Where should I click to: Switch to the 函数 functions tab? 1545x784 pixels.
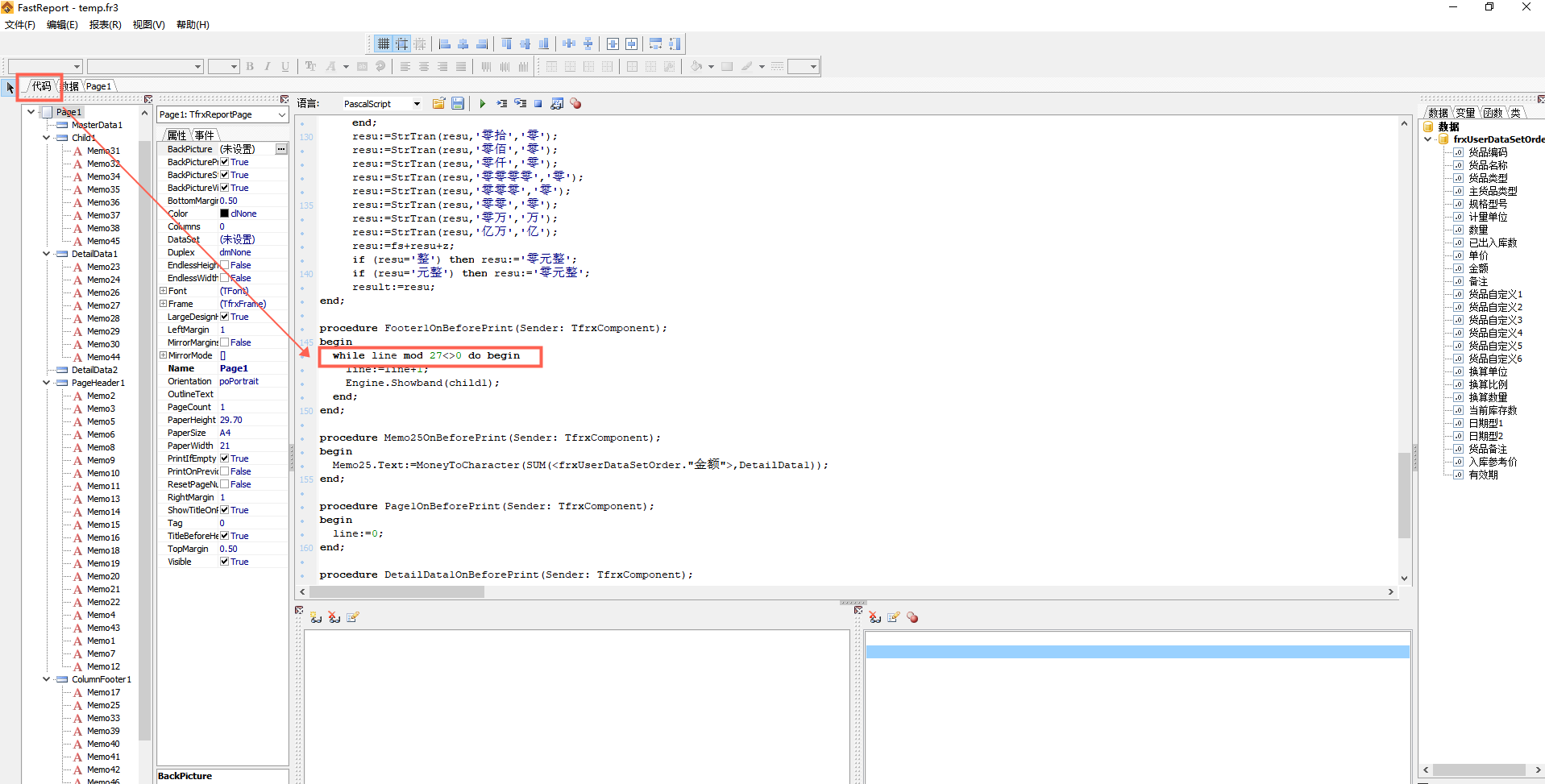[1493, 113]
